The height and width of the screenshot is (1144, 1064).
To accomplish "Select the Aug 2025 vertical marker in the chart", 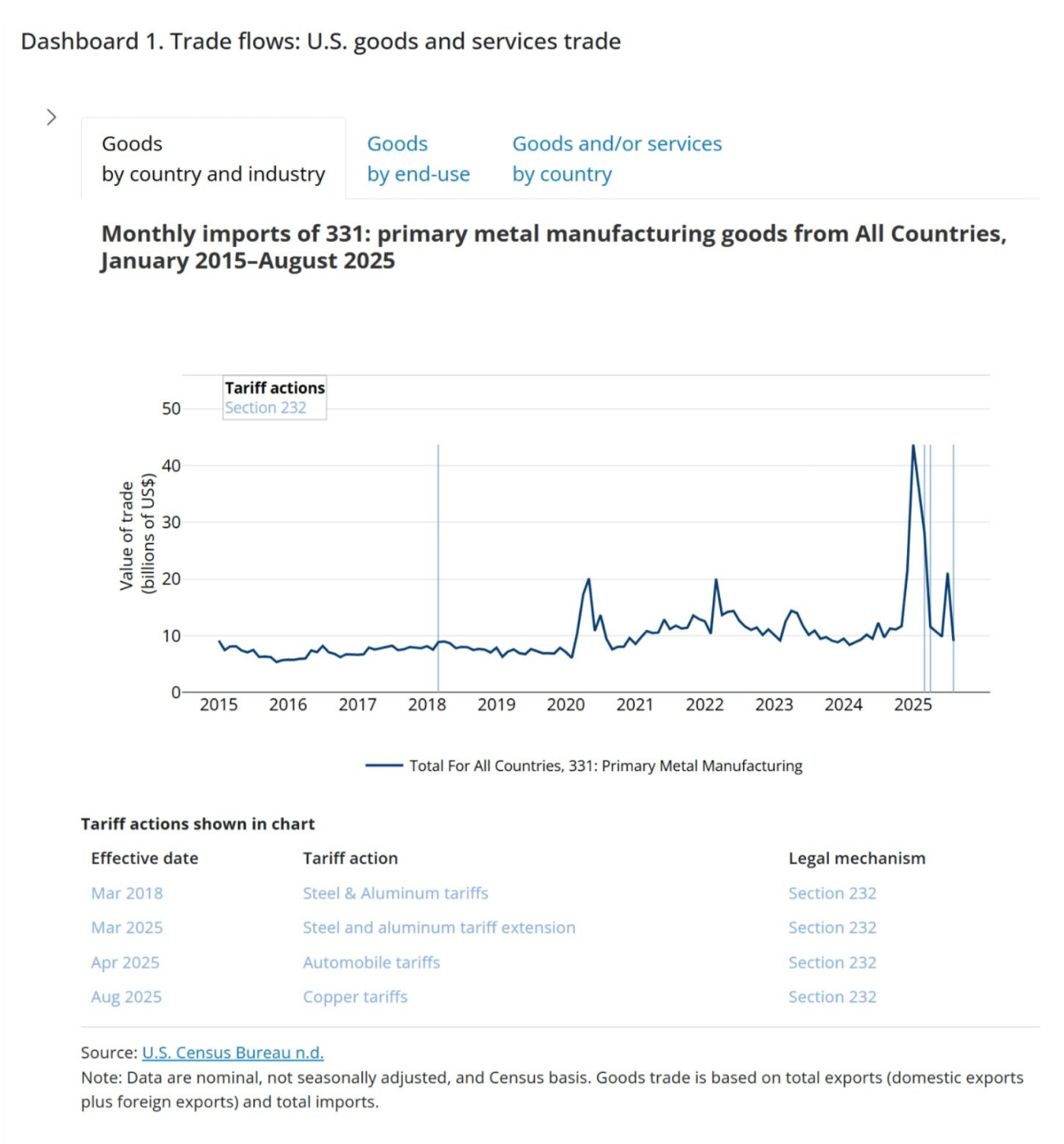I will tap(953, 568).
